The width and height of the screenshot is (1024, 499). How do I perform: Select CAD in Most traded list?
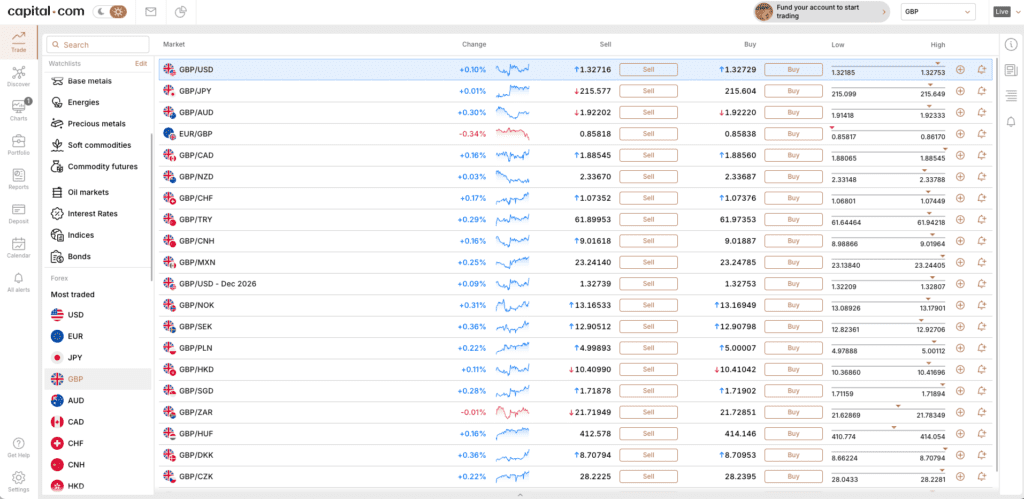pyautogui.click(x=76, y=422)
